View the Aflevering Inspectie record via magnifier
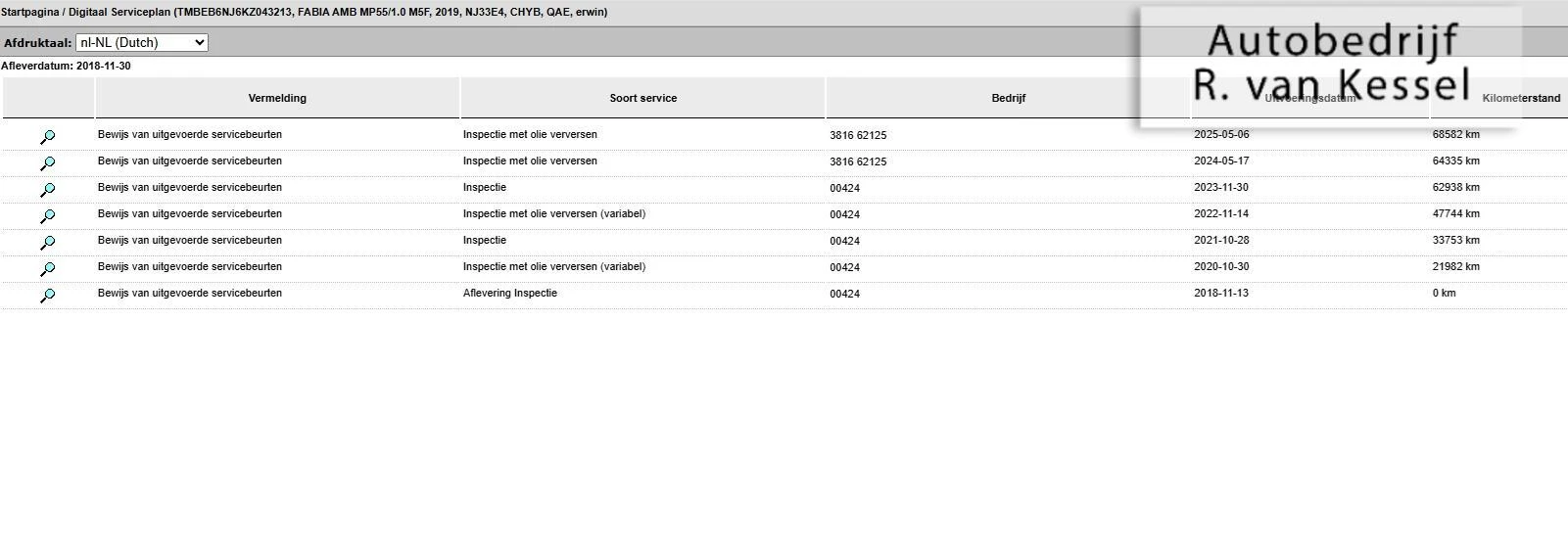The width and height of the screenshot is (1568, 552). [47, 296]
